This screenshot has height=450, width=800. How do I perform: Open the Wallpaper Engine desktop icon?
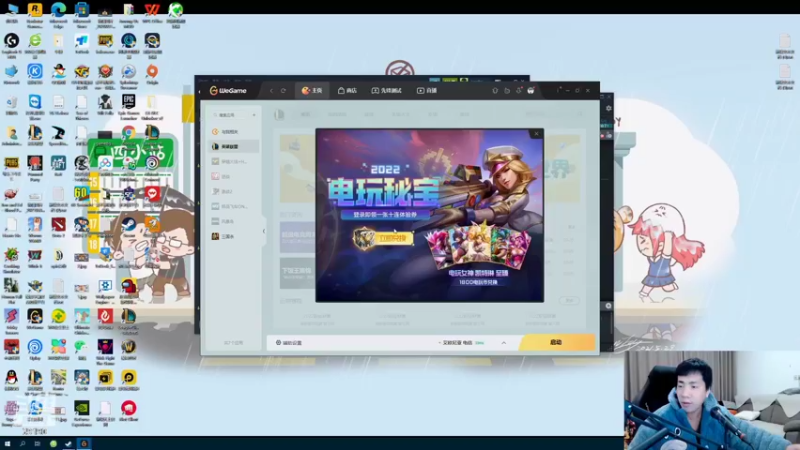[x=105, y=290]
